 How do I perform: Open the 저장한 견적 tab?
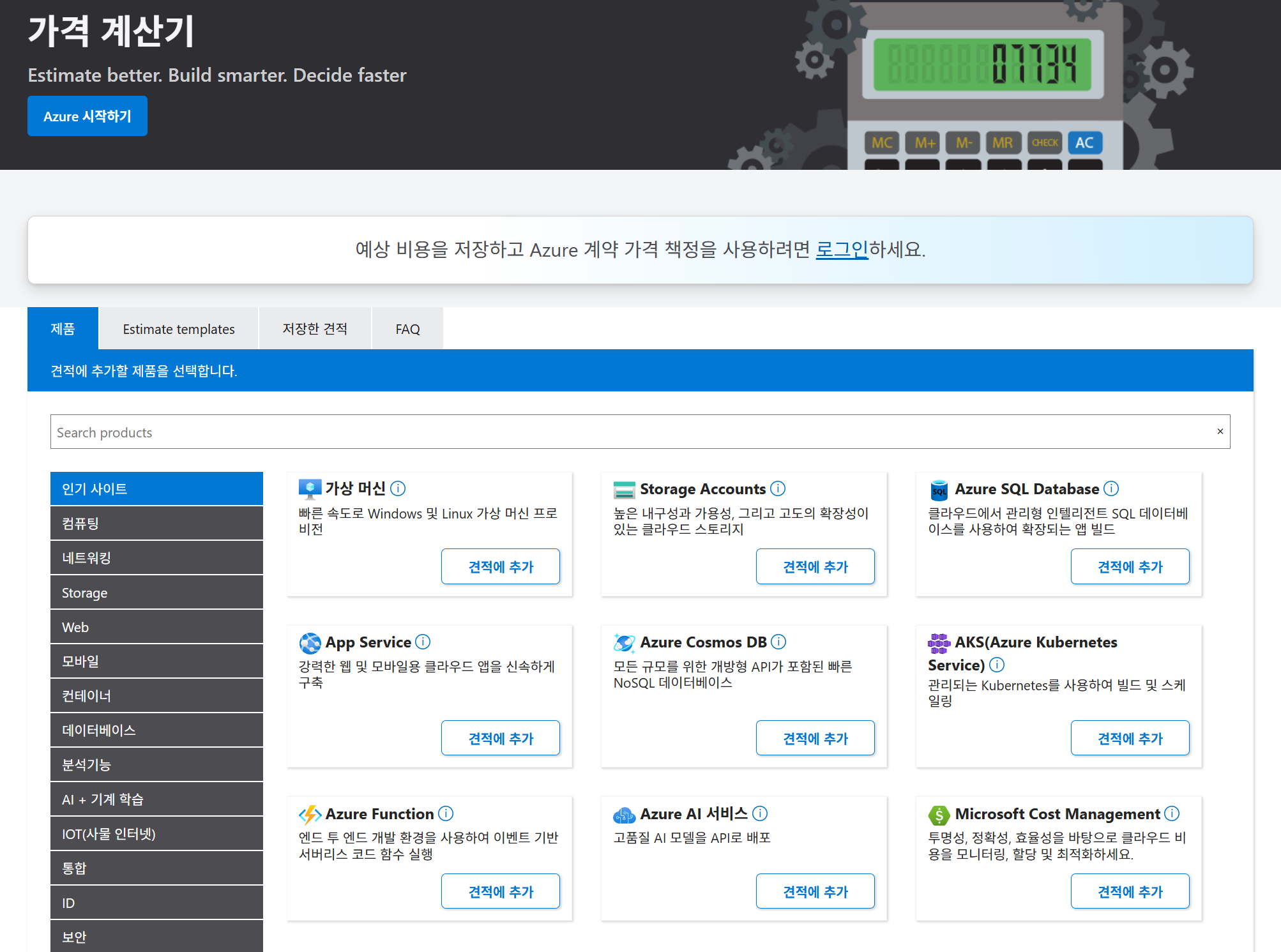pyautogui.click(x=315, y=329)
